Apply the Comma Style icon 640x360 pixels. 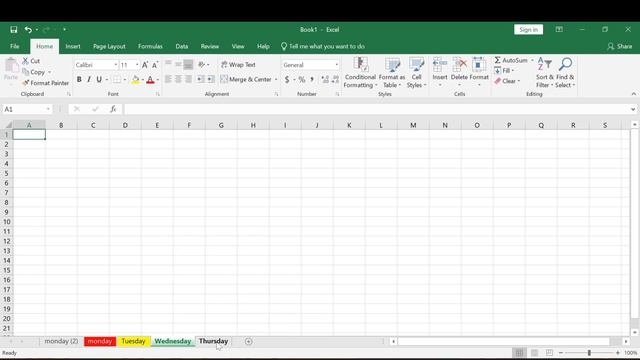[x=312, y=80]
